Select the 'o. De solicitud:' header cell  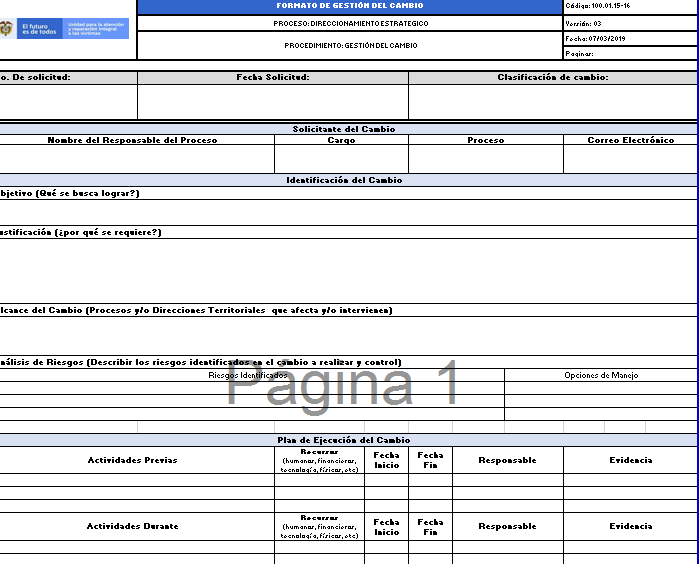68,78
